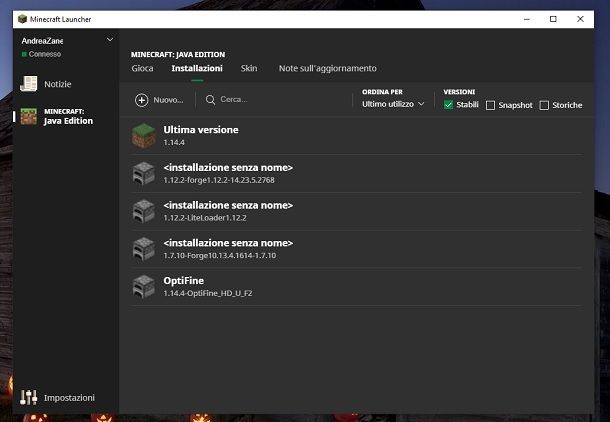Disable the Stabili versions checkbox
The image size is (610, 422).
coord(449,105)
